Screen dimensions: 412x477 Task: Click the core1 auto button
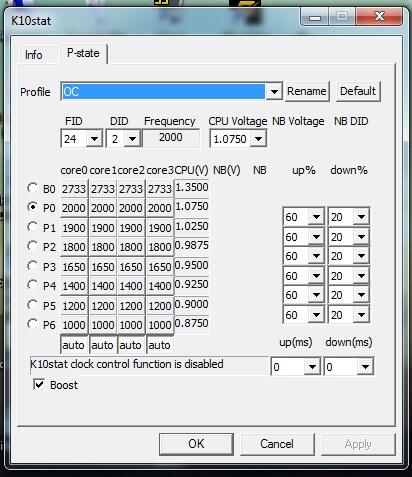102,345
